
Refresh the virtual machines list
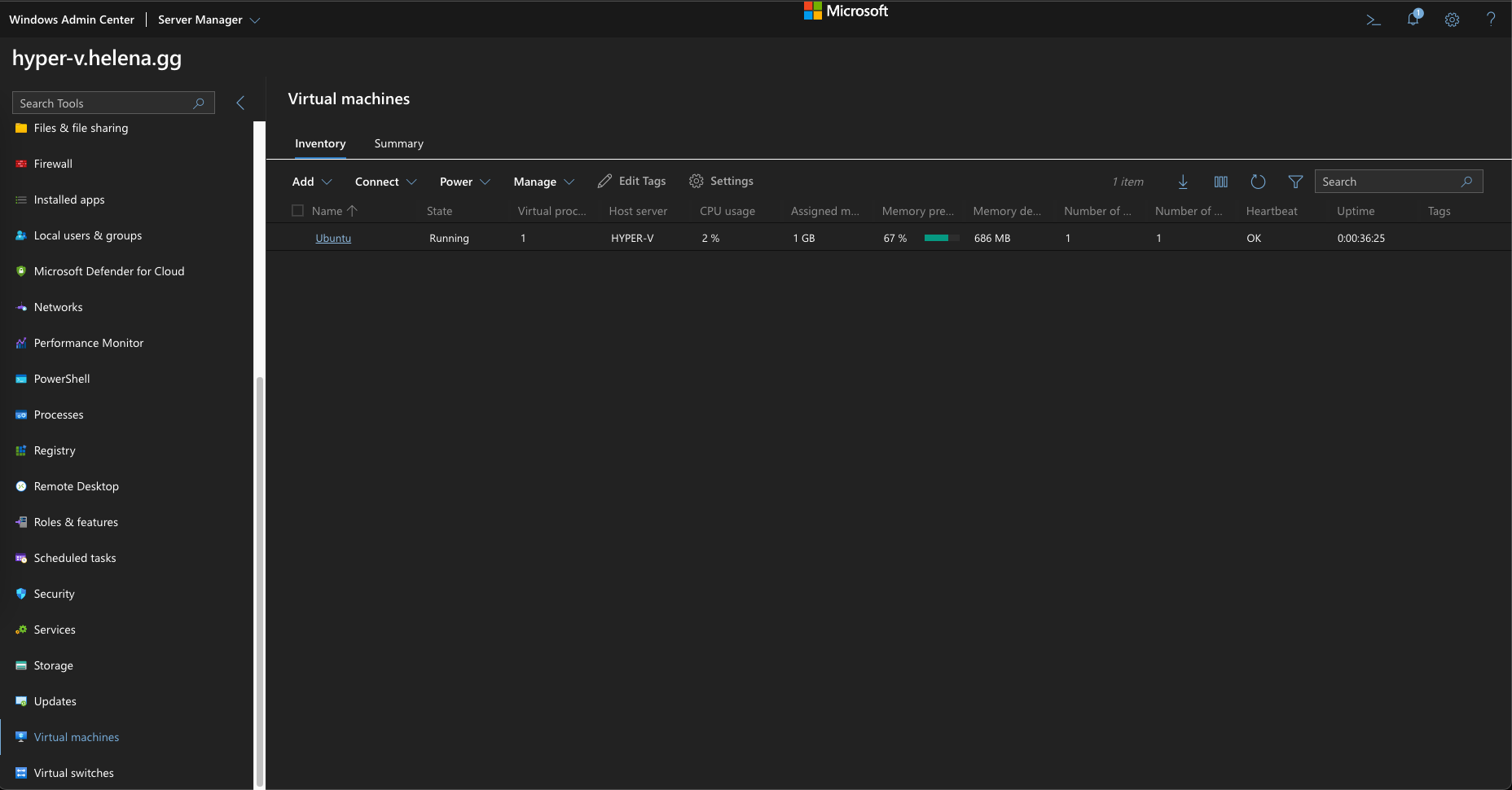[x=1258, y=182]
